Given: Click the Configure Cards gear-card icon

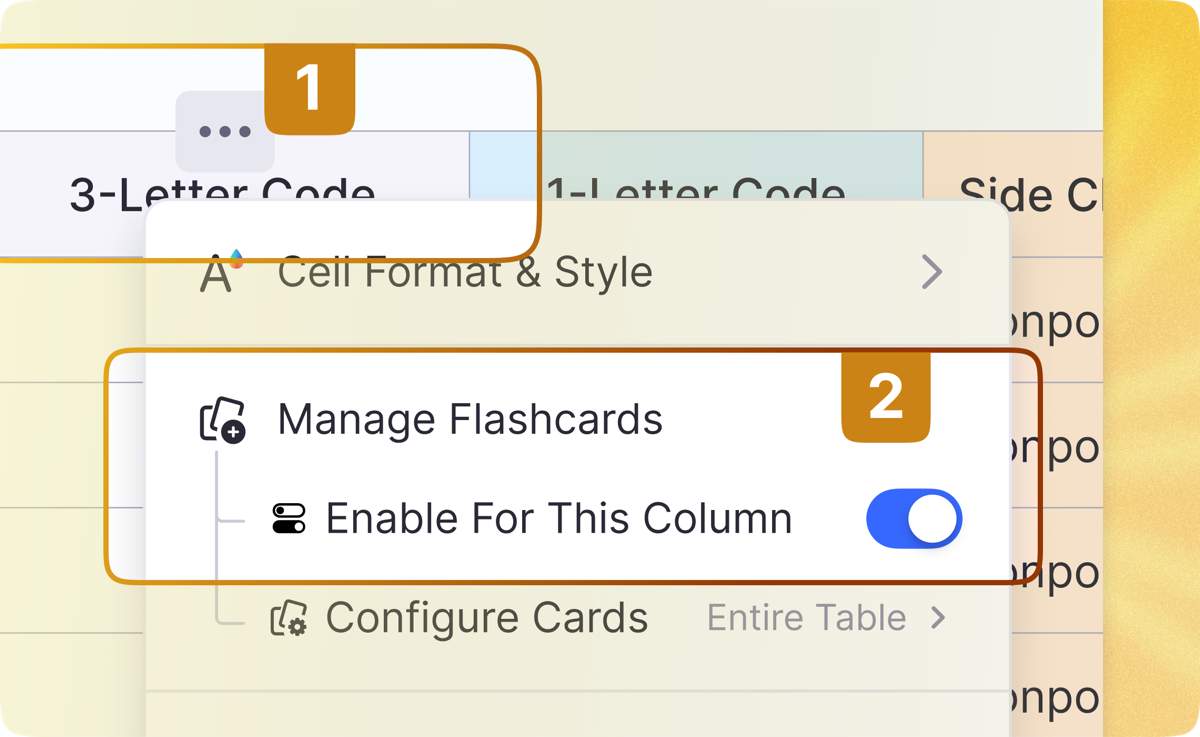Looking at the screenshot, I should pos(289,618).
